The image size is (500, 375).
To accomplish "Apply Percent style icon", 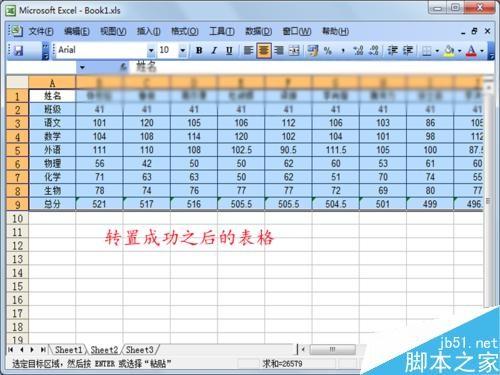I will pyautogui.click(x=328, y=51).
